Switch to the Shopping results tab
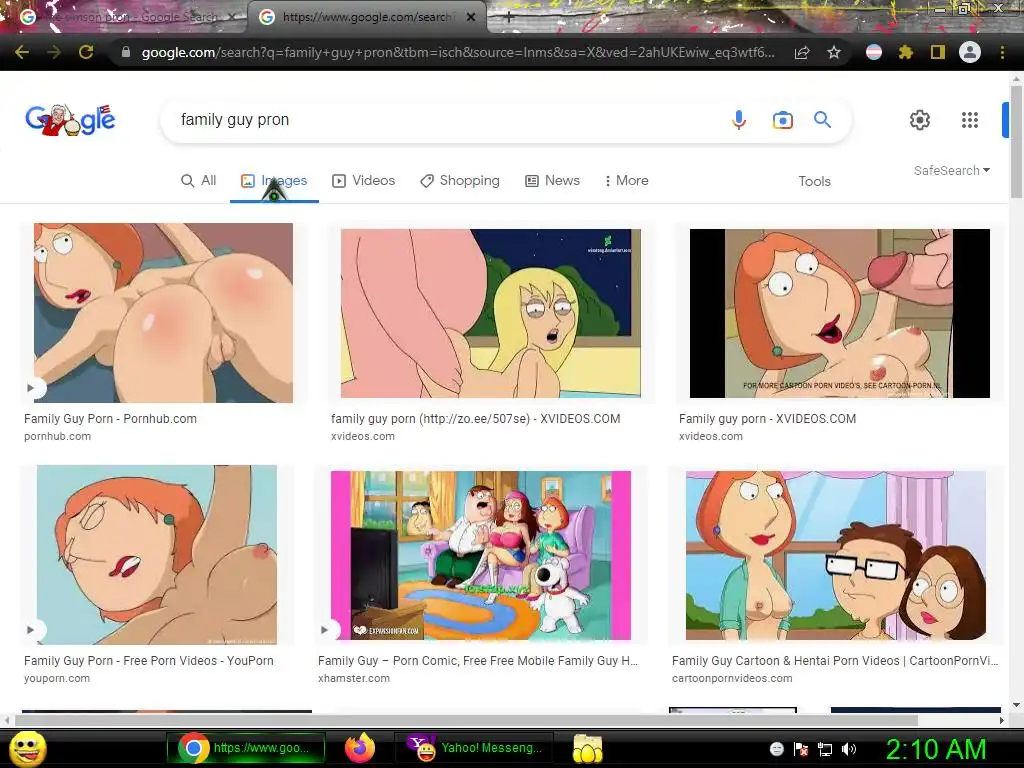Image resolution: width=1024 pixels, height=768 pixels. point(460,181)
